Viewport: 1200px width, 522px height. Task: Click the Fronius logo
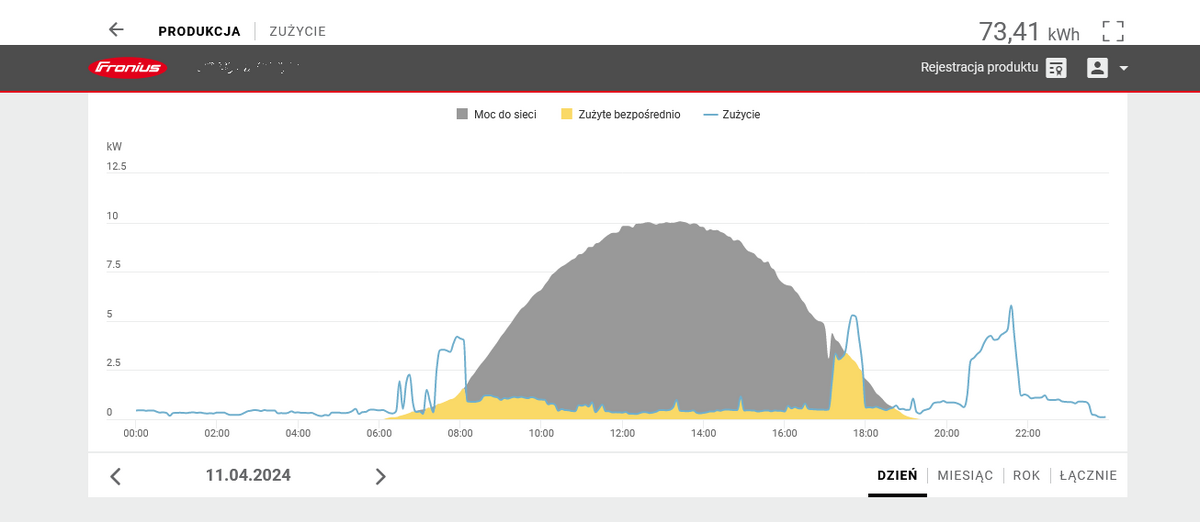click(128, 68)
